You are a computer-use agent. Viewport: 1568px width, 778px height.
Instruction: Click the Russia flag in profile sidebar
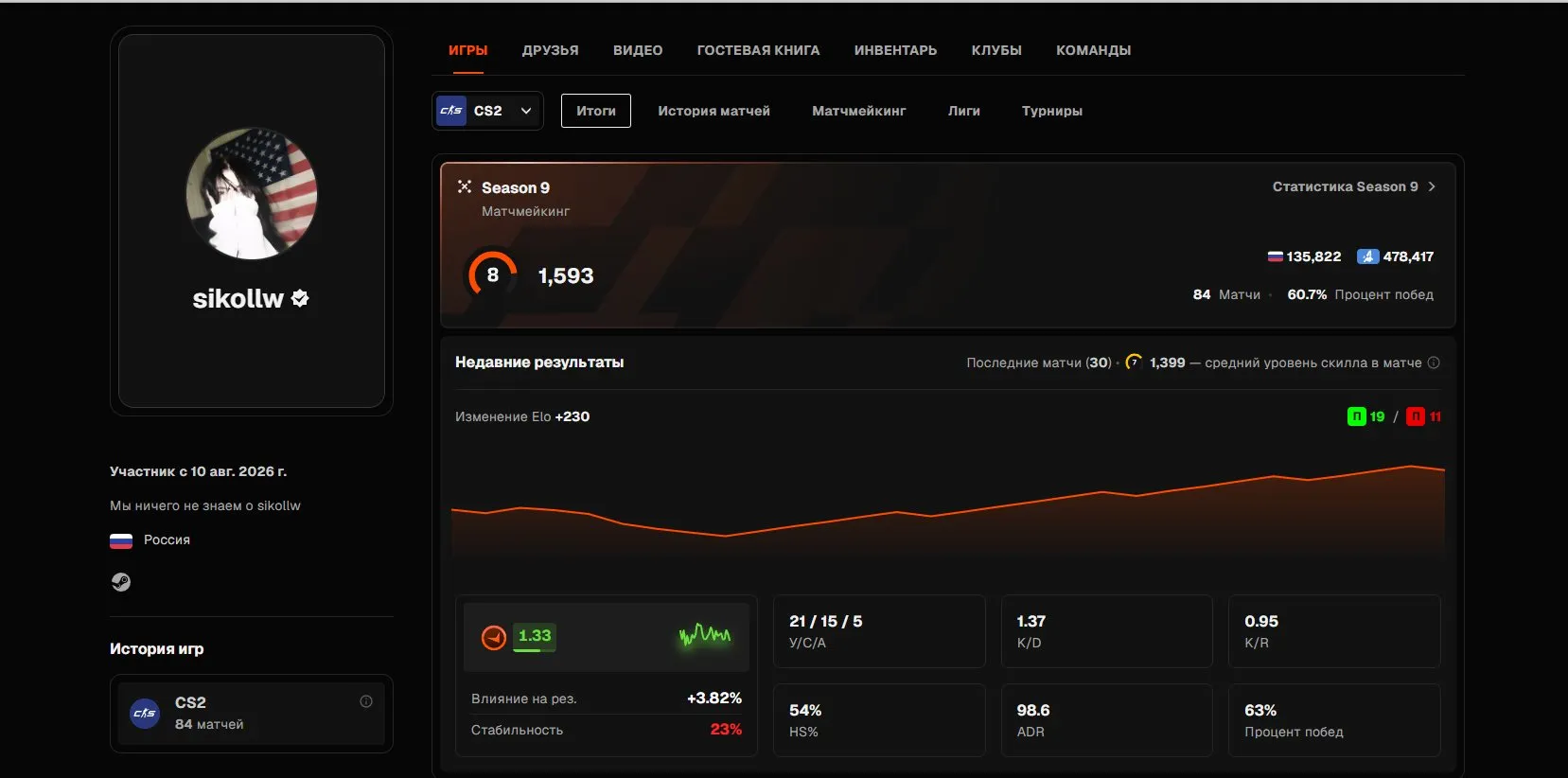point(121,540)
